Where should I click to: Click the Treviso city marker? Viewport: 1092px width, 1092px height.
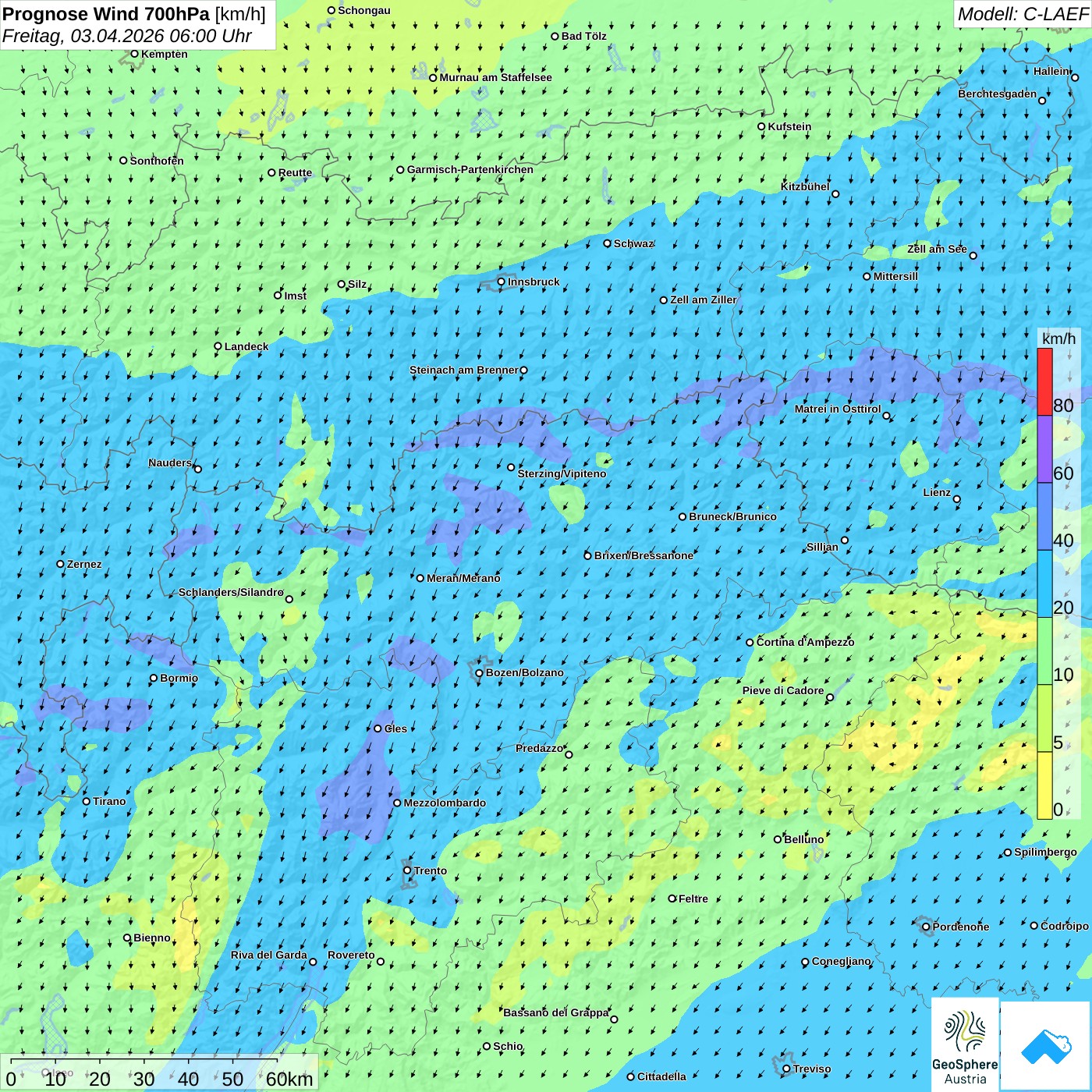(x=787, y=1069)
